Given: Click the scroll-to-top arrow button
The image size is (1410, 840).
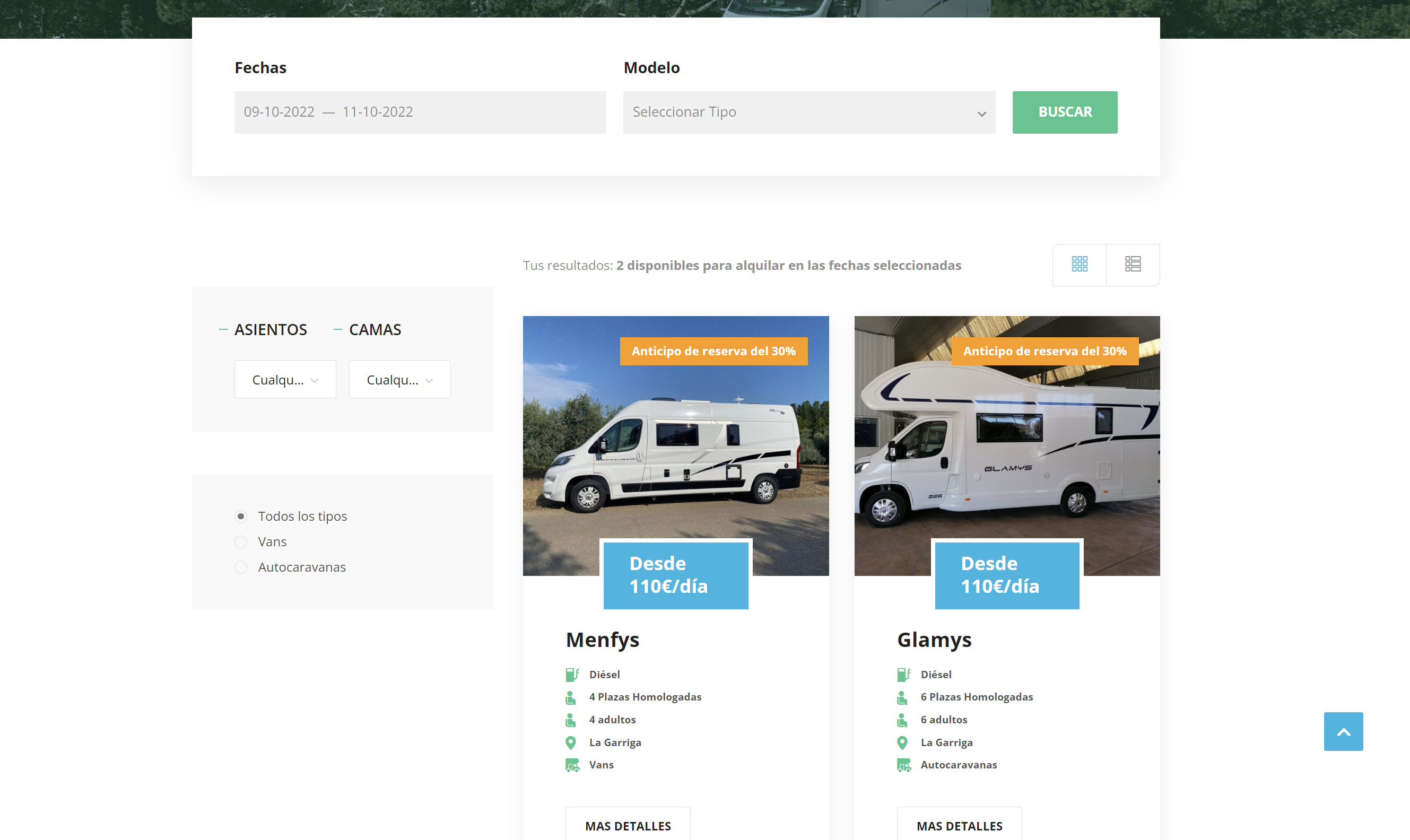Looking at the screenshot, I should pyautogui.click(x=1343, y=731).
